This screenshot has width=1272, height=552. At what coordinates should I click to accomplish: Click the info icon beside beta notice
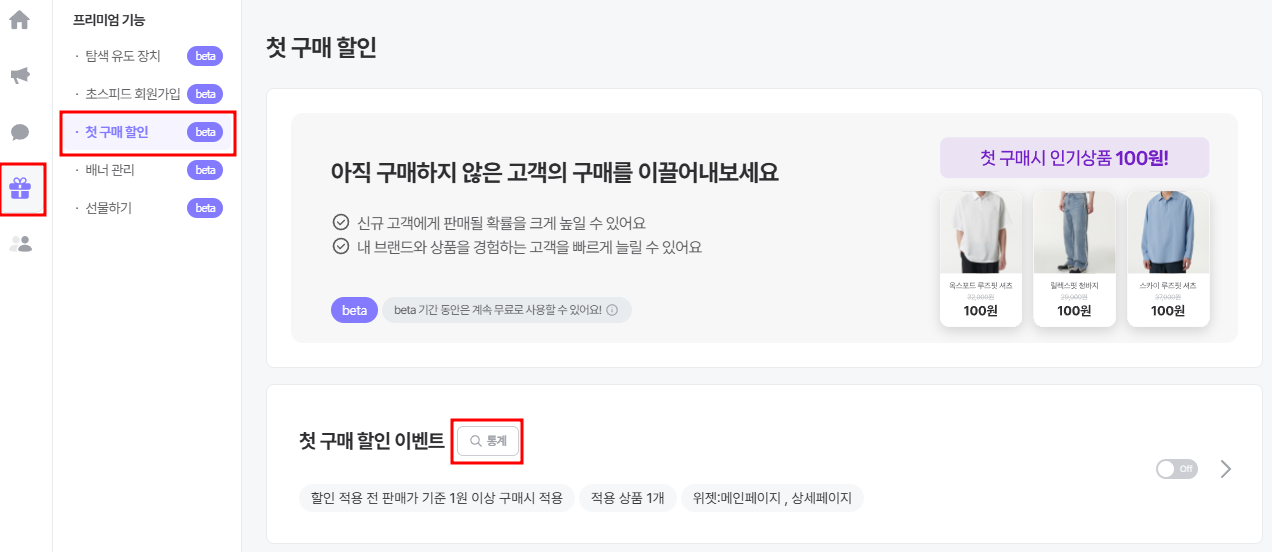pyautogui.click(x=612, y=310)
